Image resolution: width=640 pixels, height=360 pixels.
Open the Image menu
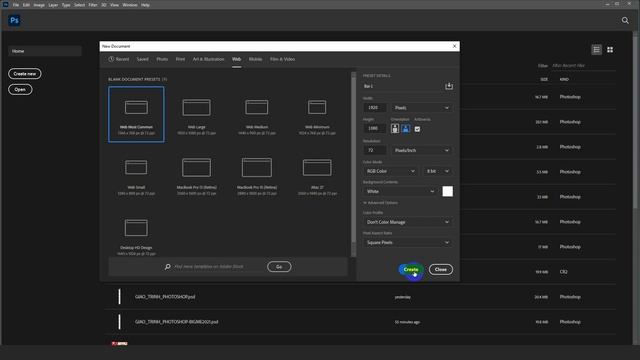[39, 5]
